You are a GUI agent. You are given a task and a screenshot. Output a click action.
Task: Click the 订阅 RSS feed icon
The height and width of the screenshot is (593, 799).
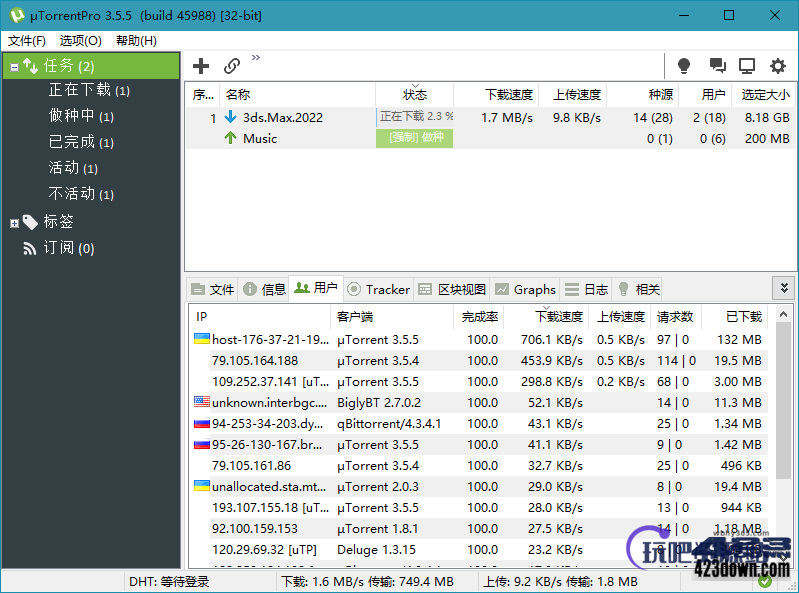pyautogui.click(x=30, y=248)
